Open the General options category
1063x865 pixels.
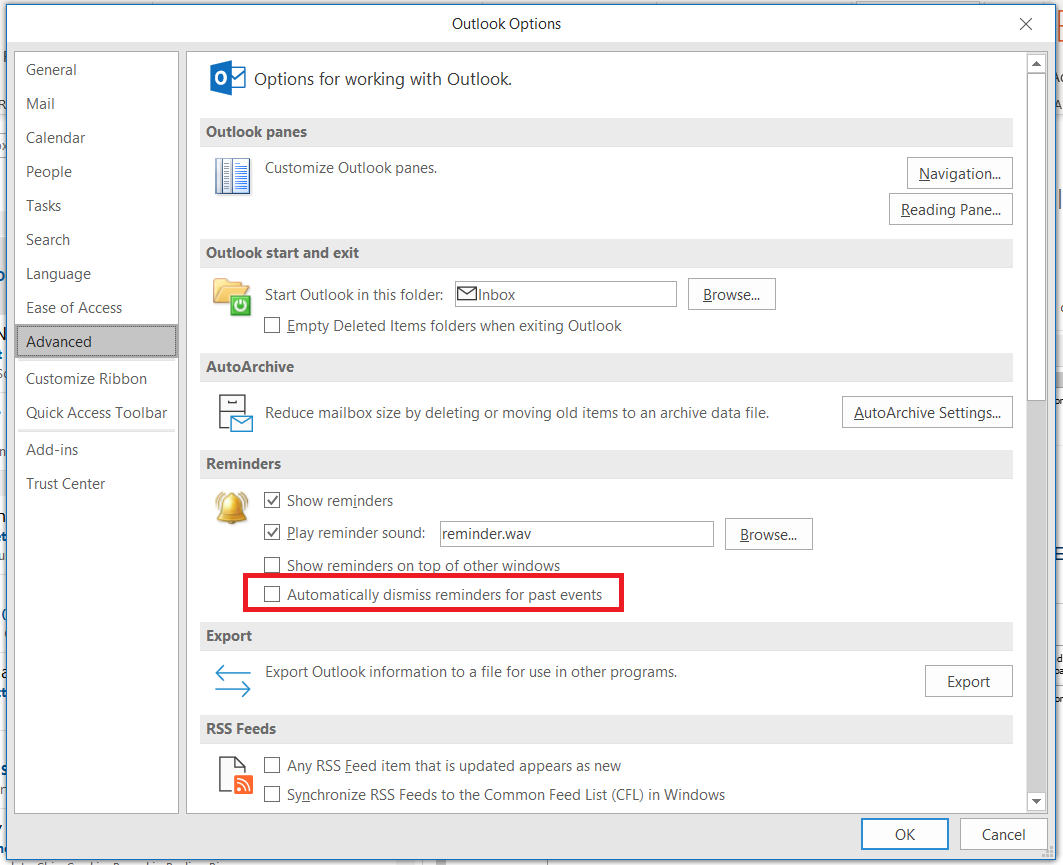(x=96, y=70)
